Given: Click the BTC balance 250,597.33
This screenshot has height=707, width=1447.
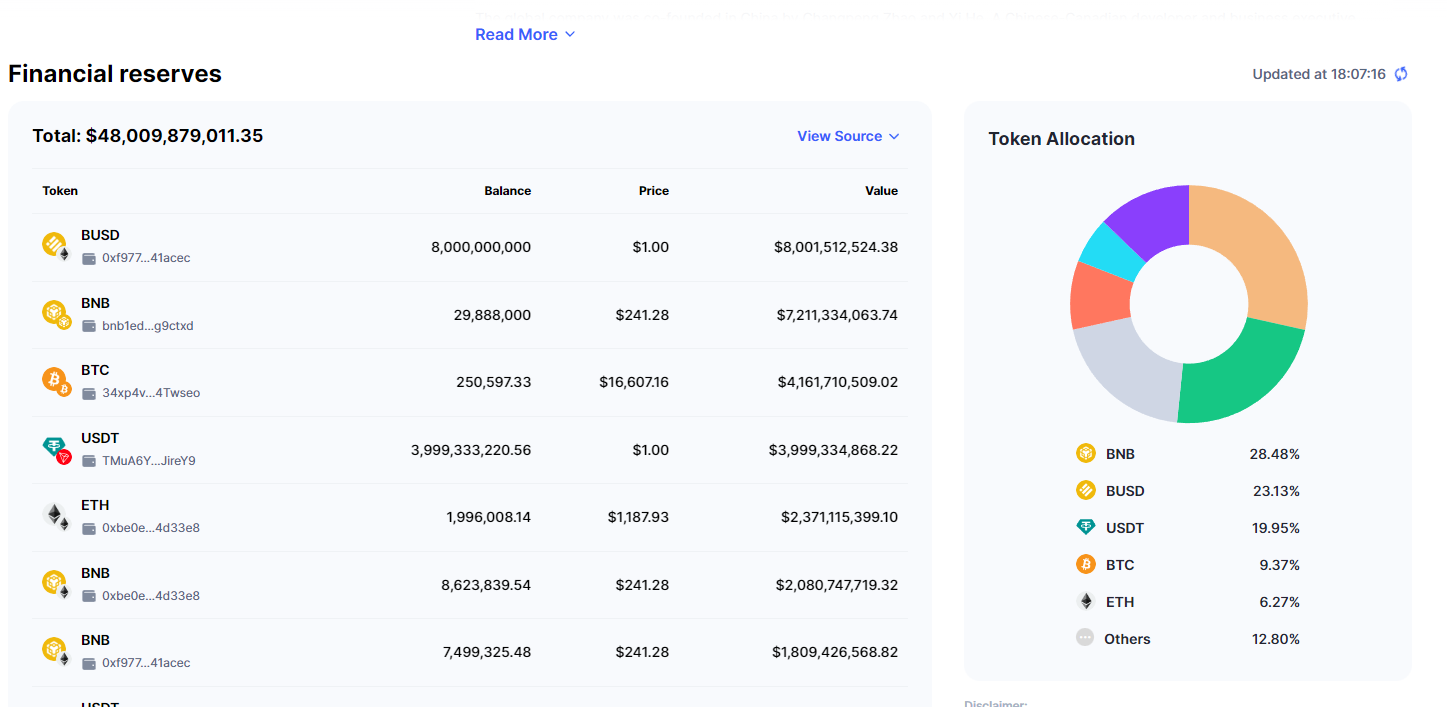Looking at the screenshot, I should tap(494, 382).
